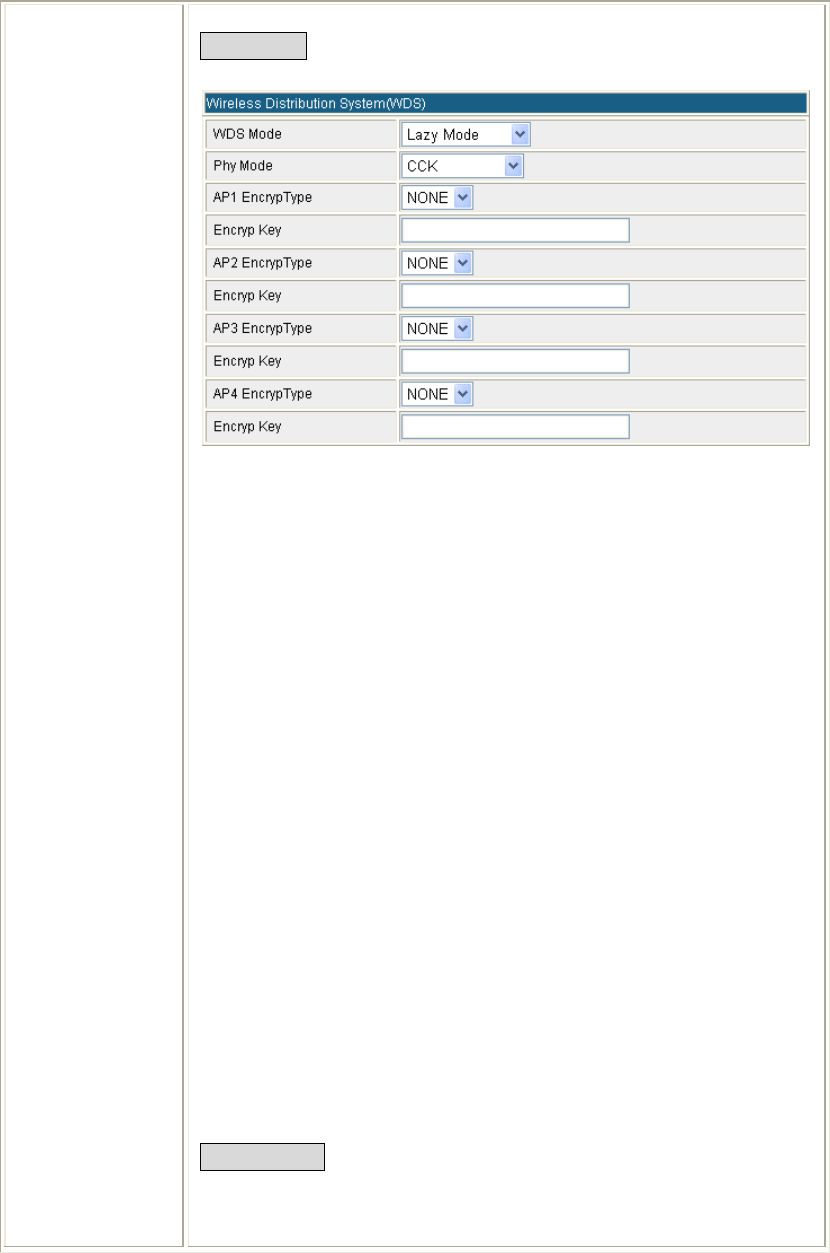Click the AP3 EncrypType label
The height and width of the screenshot is (1253, 830).
[262, 328]
